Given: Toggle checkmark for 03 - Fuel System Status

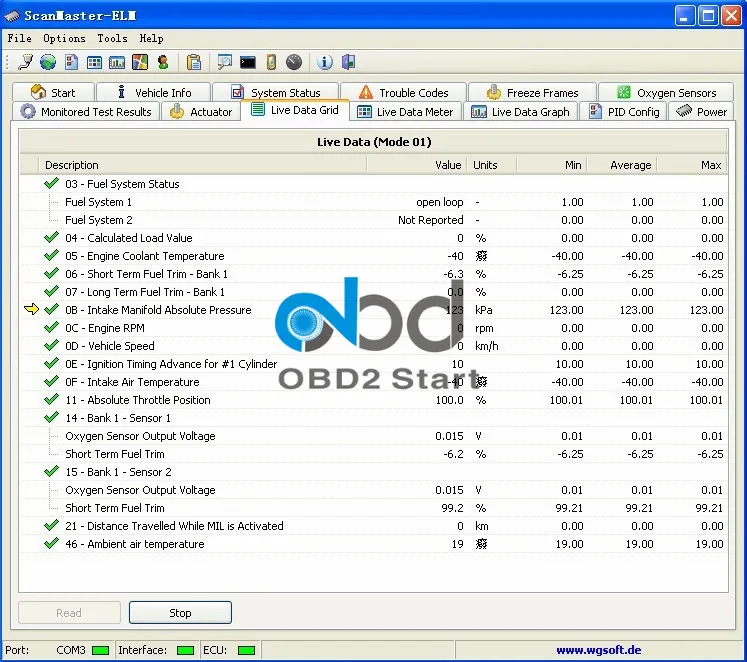Looking at the screenshot, I should coord(51,183).
